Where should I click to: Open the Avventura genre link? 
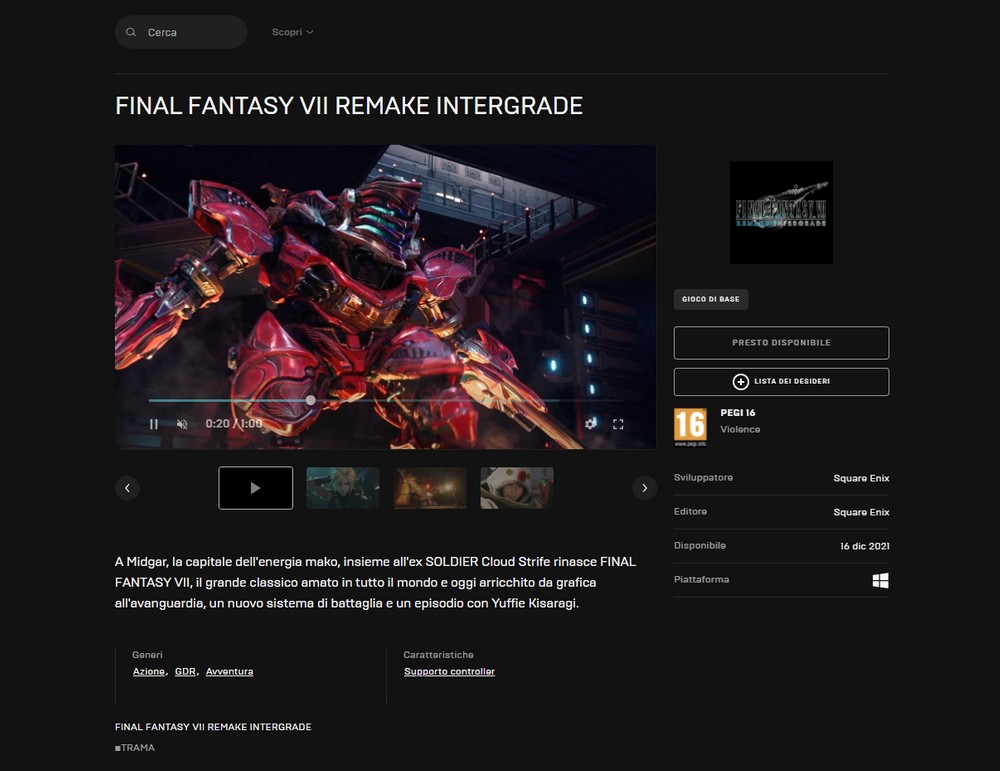point(230,672)
